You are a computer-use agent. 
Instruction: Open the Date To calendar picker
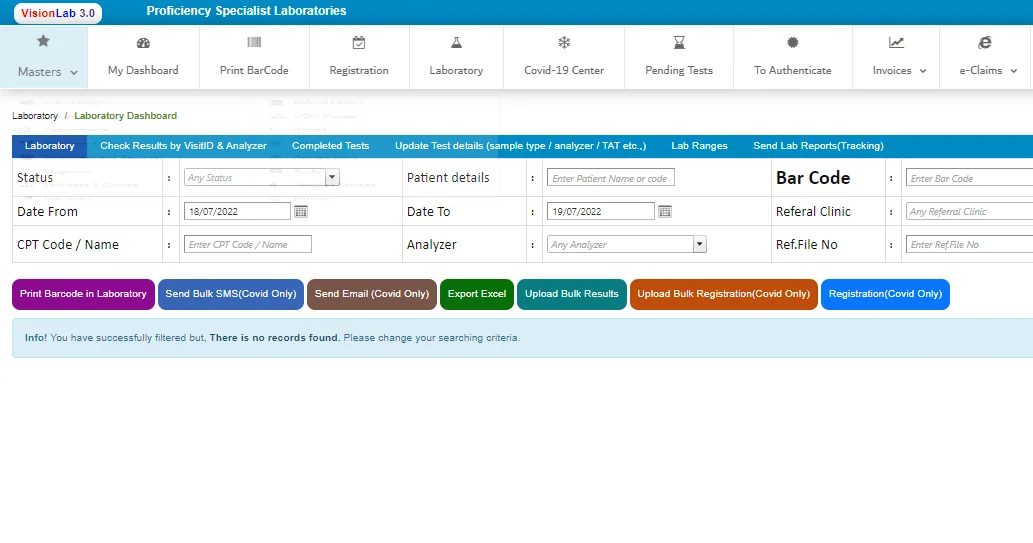665,212
